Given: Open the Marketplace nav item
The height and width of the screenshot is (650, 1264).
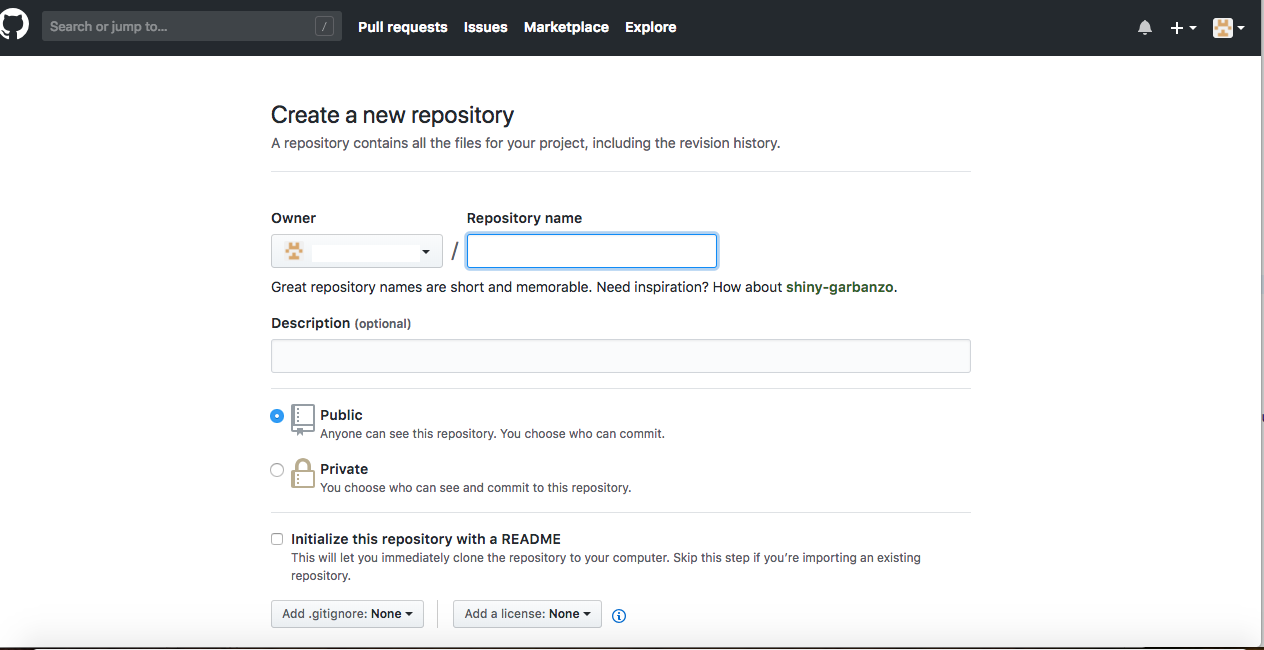Looking at the screenshot, I should [x=566, y=27].
